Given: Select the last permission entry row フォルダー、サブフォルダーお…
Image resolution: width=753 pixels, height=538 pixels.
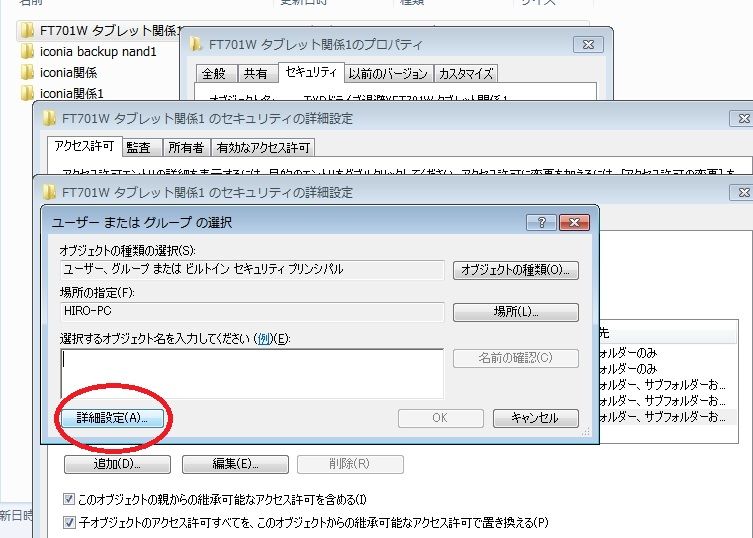Looking at the screenshot, I should point(668,416).
